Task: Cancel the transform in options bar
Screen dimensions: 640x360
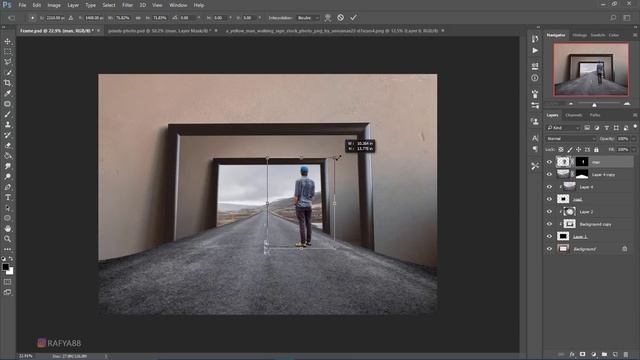Action: tap(340, 18)
